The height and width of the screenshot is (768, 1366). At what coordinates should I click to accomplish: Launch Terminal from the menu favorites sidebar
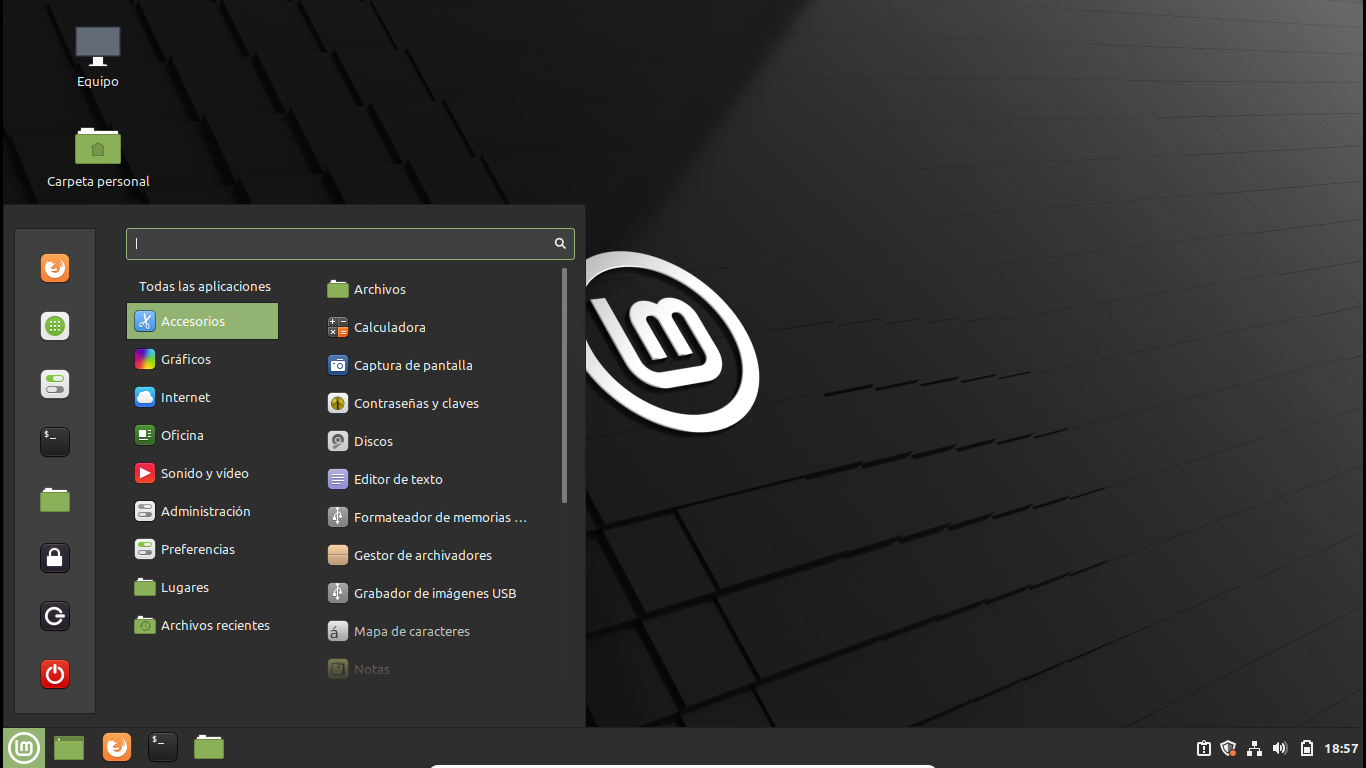click(55, 442)
